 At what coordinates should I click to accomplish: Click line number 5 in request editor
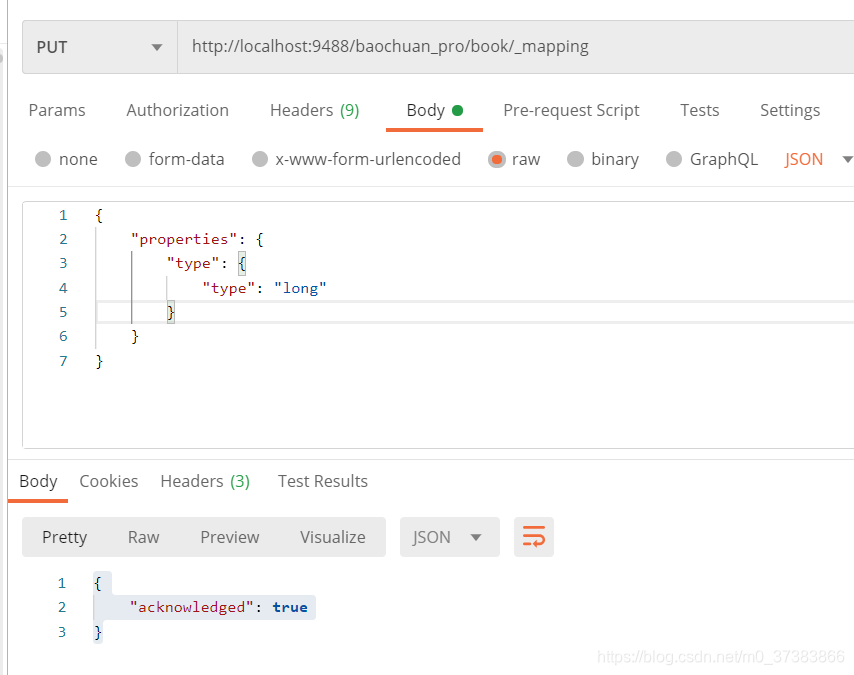pyautogui.click(x=63, y=312)
